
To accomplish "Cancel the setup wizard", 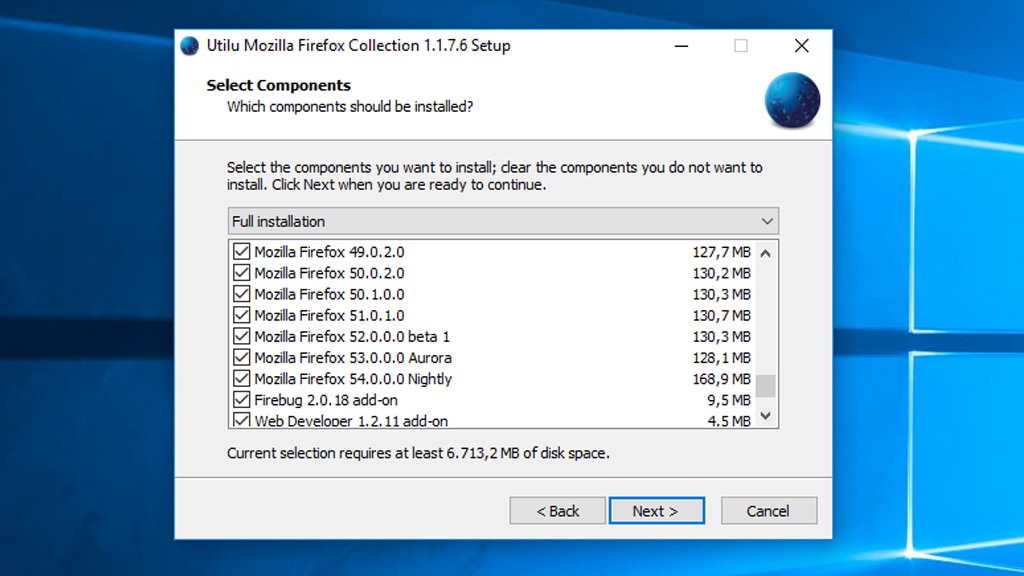I will click(x=769, y=511).
